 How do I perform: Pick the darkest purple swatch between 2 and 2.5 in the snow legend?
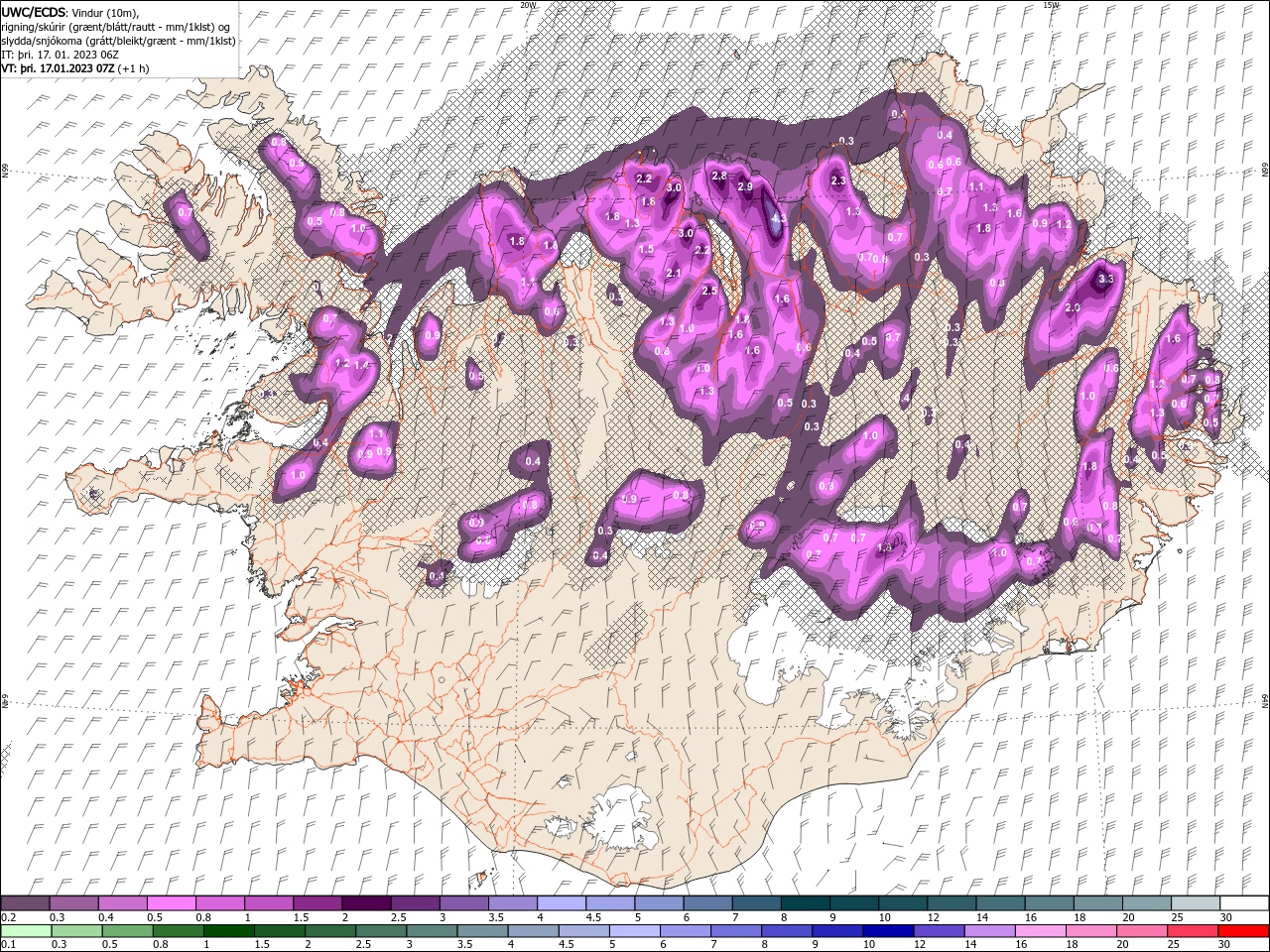(x=365, y=903)
